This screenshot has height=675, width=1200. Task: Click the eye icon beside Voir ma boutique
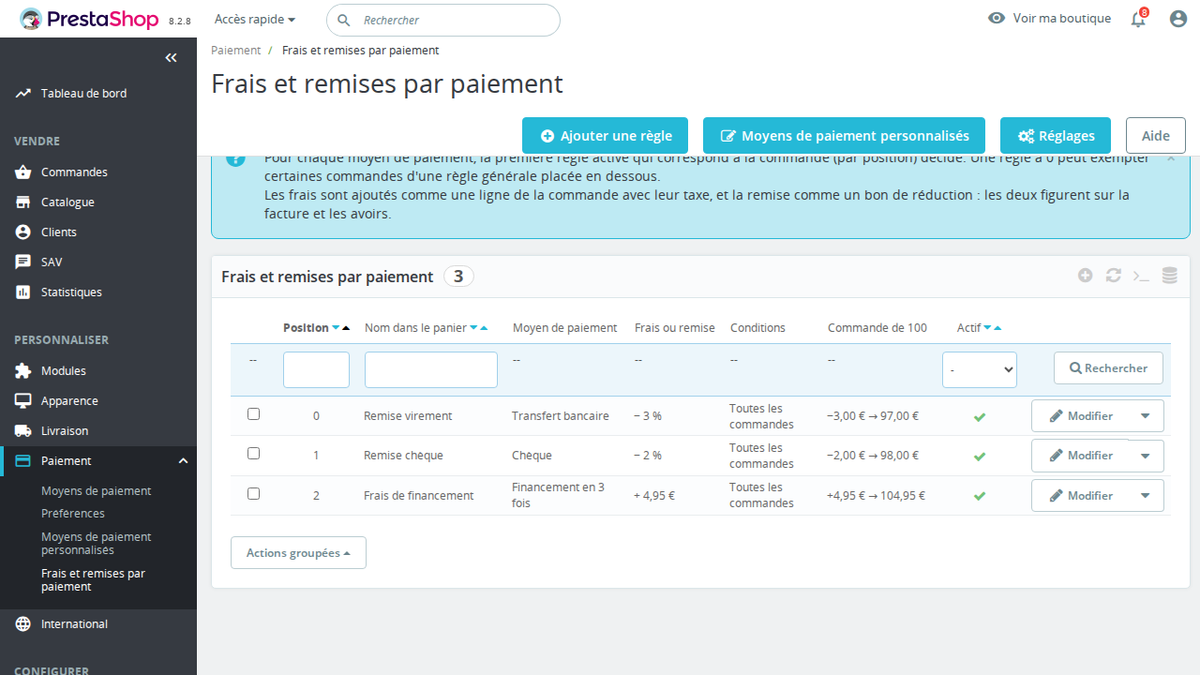coord(996,18)
